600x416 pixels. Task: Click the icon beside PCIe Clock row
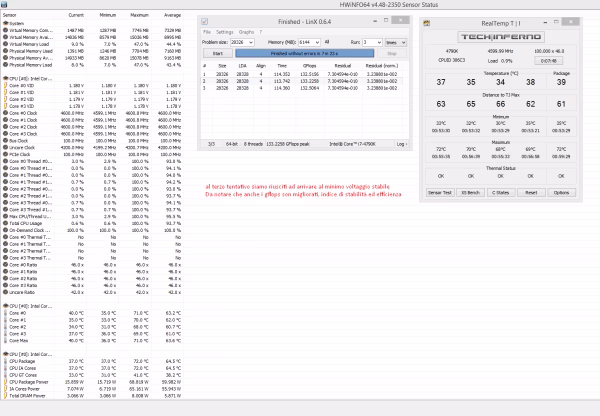pos(5,154)
